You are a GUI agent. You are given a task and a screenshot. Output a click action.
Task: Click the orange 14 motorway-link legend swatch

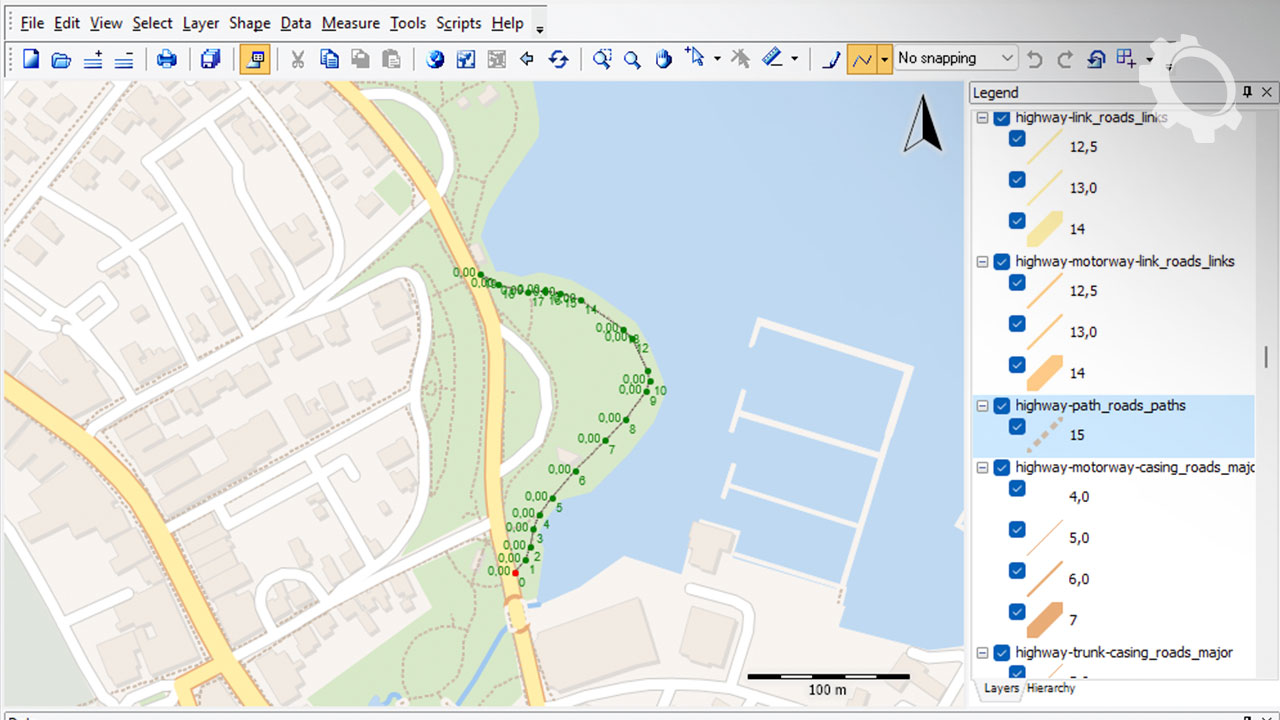[1044, 372]
